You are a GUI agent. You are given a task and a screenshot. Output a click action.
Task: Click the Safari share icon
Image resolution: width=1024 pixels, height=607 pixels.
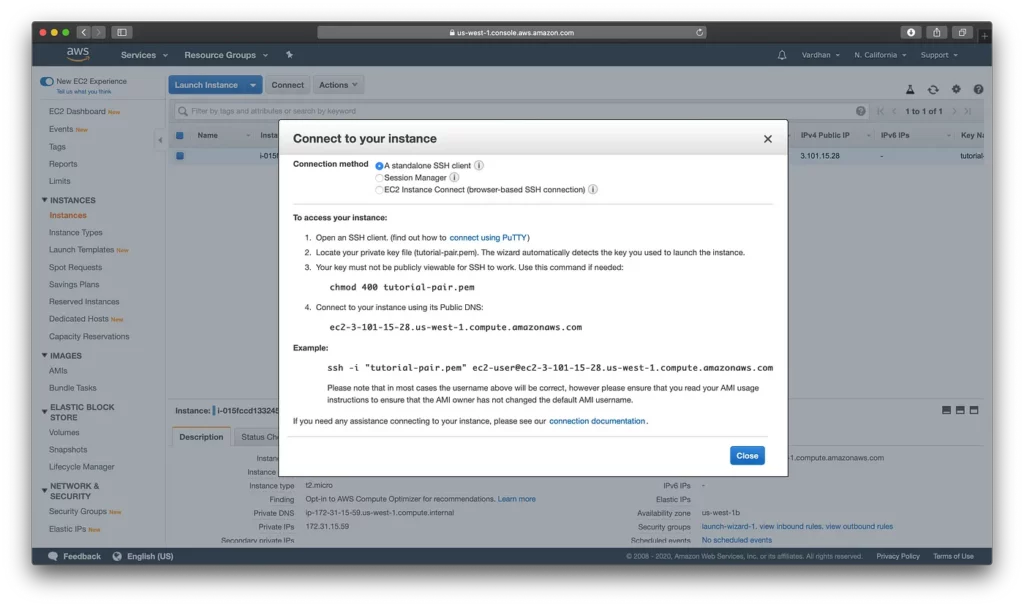936,32
